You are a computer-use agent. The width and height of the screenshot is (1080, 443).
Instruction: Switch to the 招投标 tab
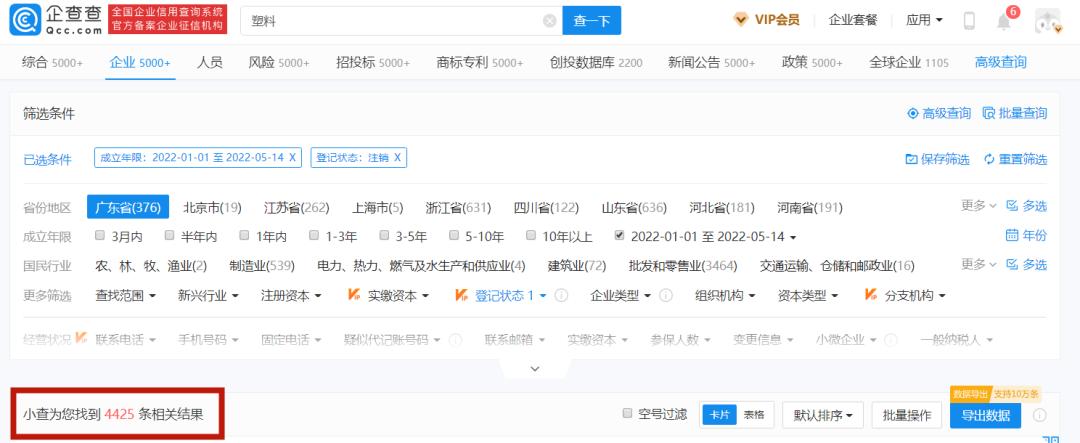[373, 63]
